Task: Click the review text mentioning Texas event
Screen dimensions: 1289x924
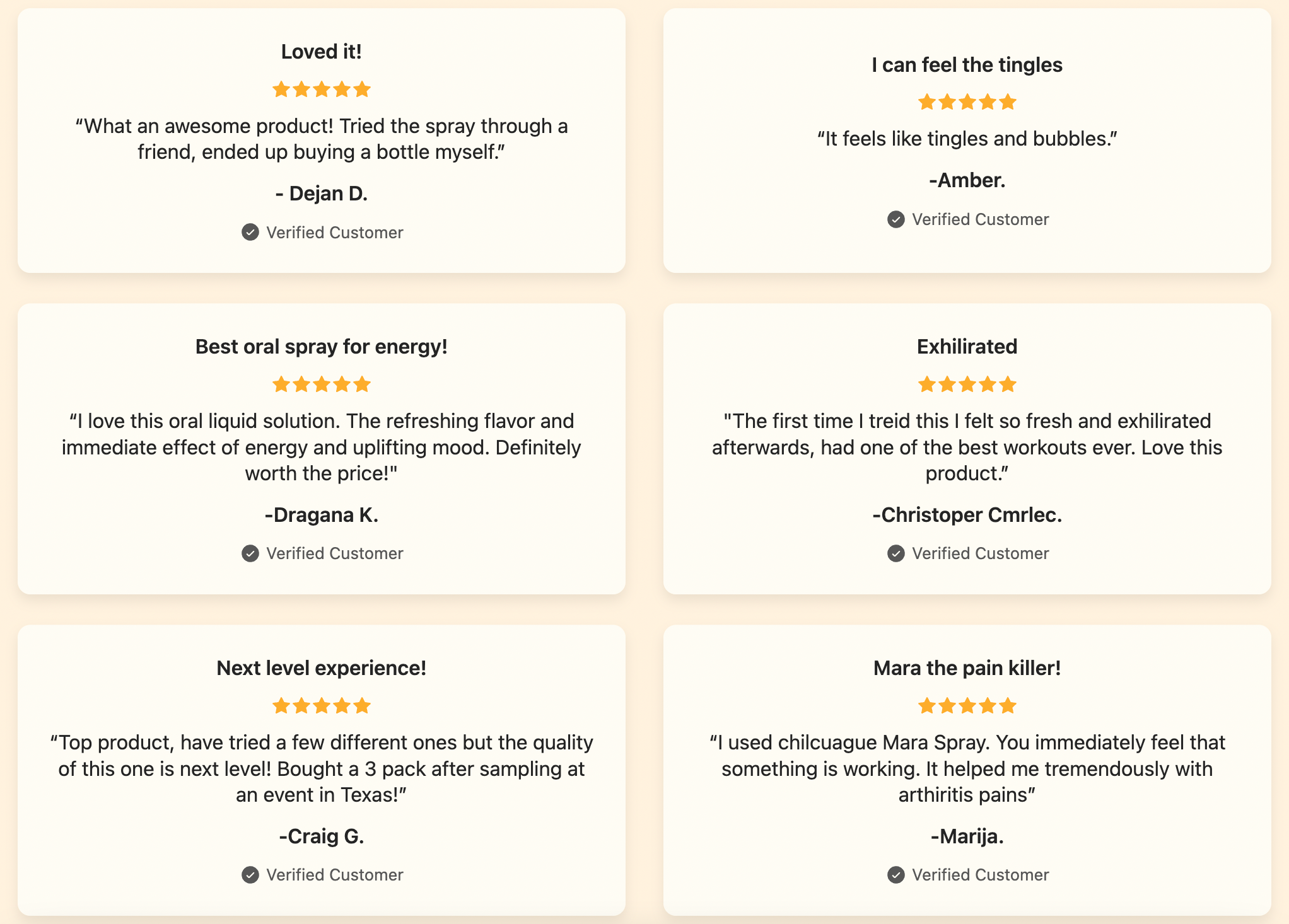Action: coord(322,768)
